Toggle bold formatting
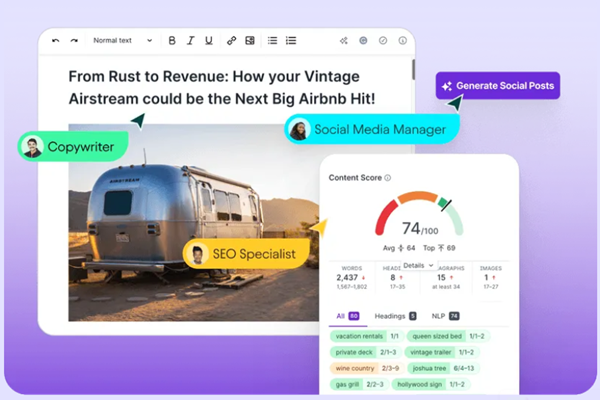Image resolution: width=600 pixels, height=400 pixels. tap(172, 41)
